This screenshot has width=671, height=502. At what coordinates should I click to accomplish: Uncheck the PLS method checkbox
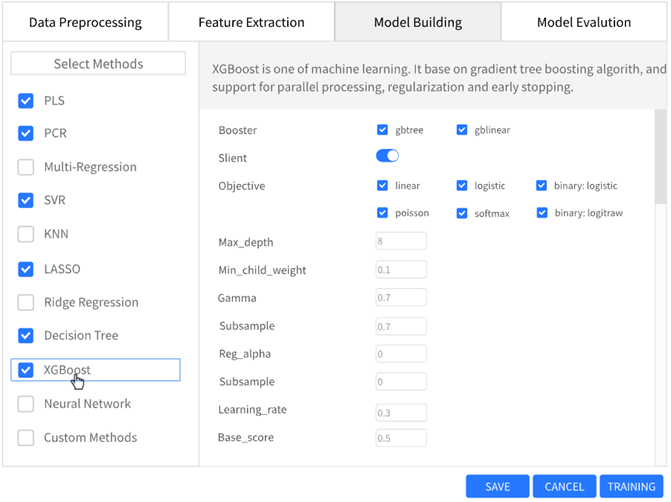(x=26, y=101)
